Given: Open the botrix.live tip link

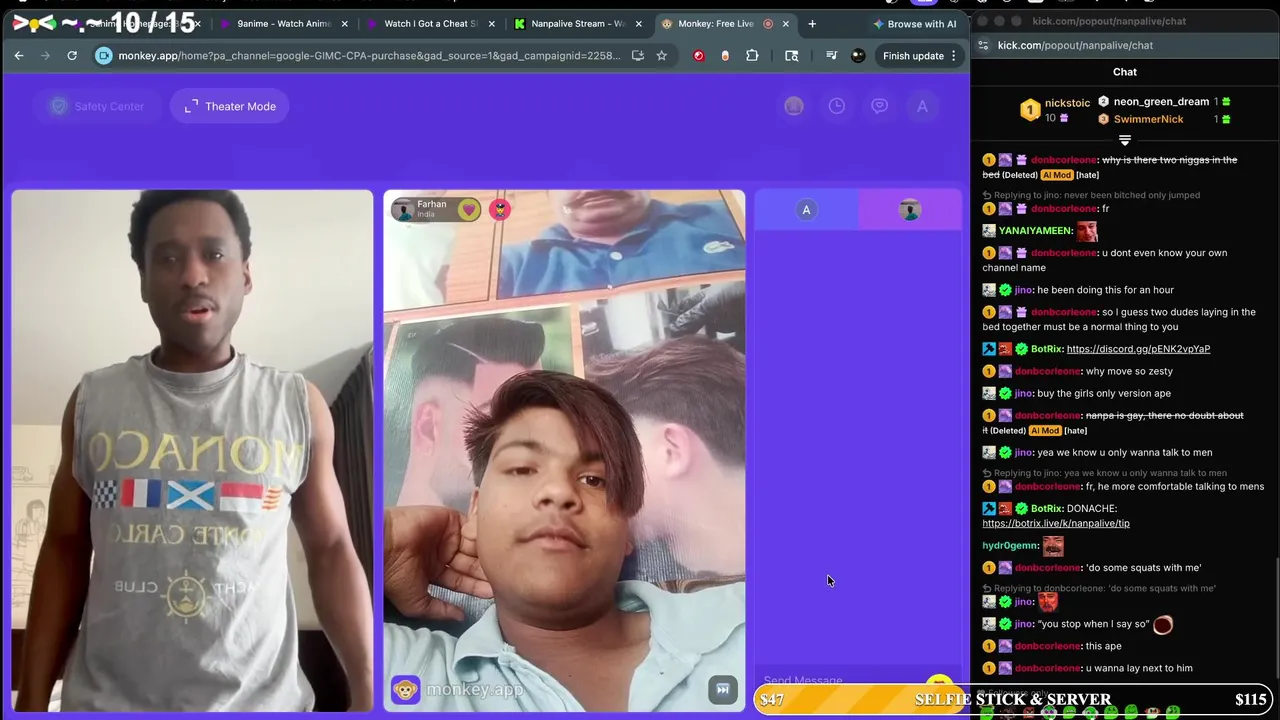Looking at the screenshot, I should [1056, 523].
